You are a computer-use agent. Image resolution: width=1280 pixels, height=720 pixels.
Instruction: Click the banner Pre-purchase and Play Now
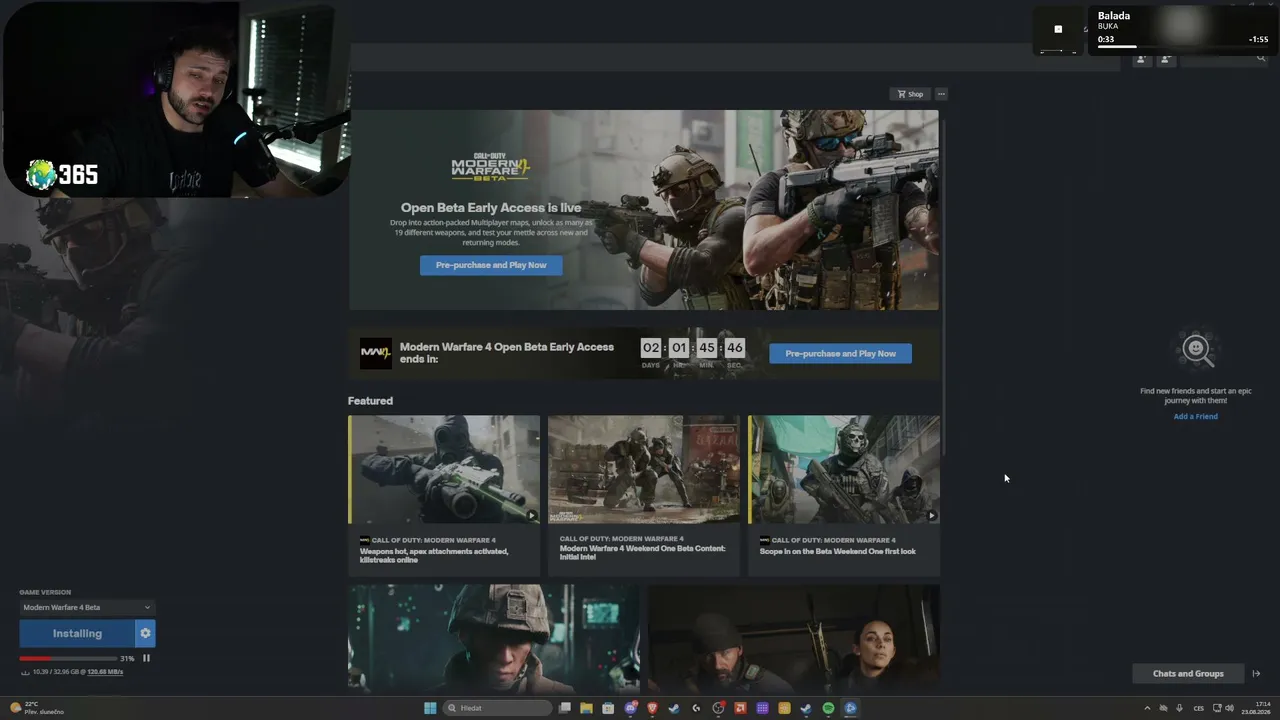[491, 265]
